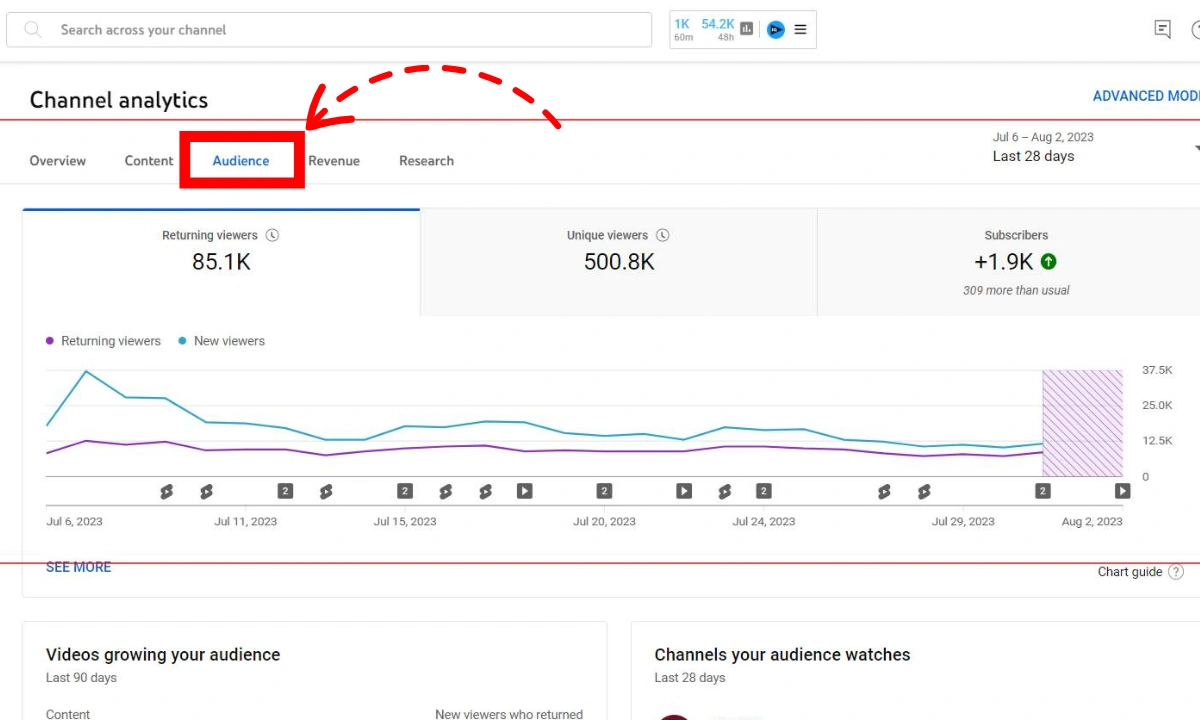The height and width of the screenshot is (720, 1200).
Task: Click the clock icon beside Returning viewers
Action: pyautogui.click(x=272, y=236)
